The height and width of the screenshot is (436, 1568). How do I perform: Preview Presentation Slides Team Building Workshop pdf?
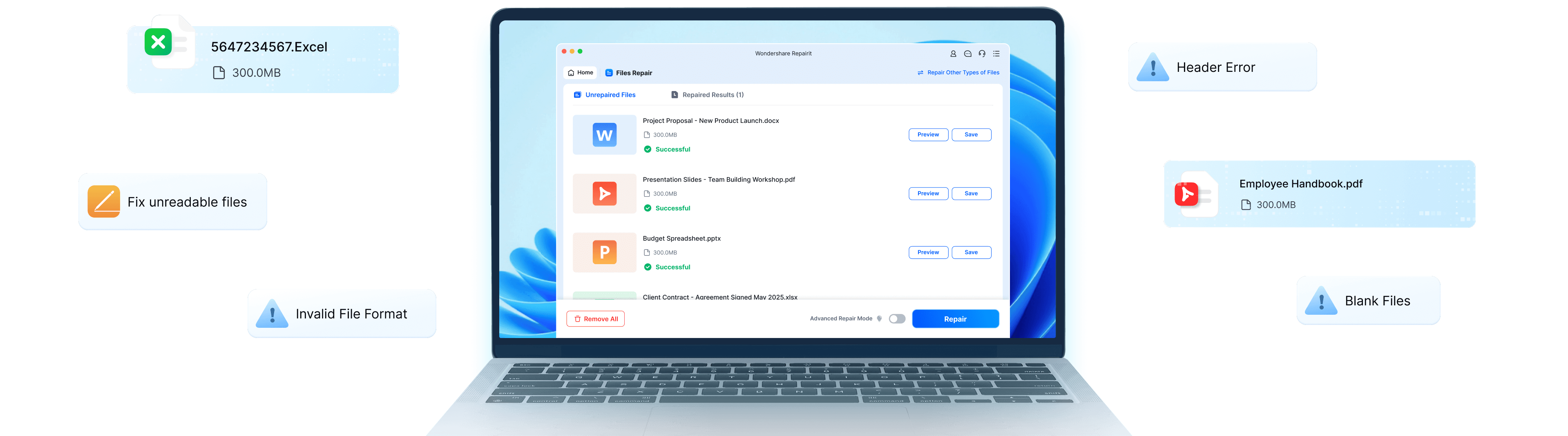click(928, 194)
